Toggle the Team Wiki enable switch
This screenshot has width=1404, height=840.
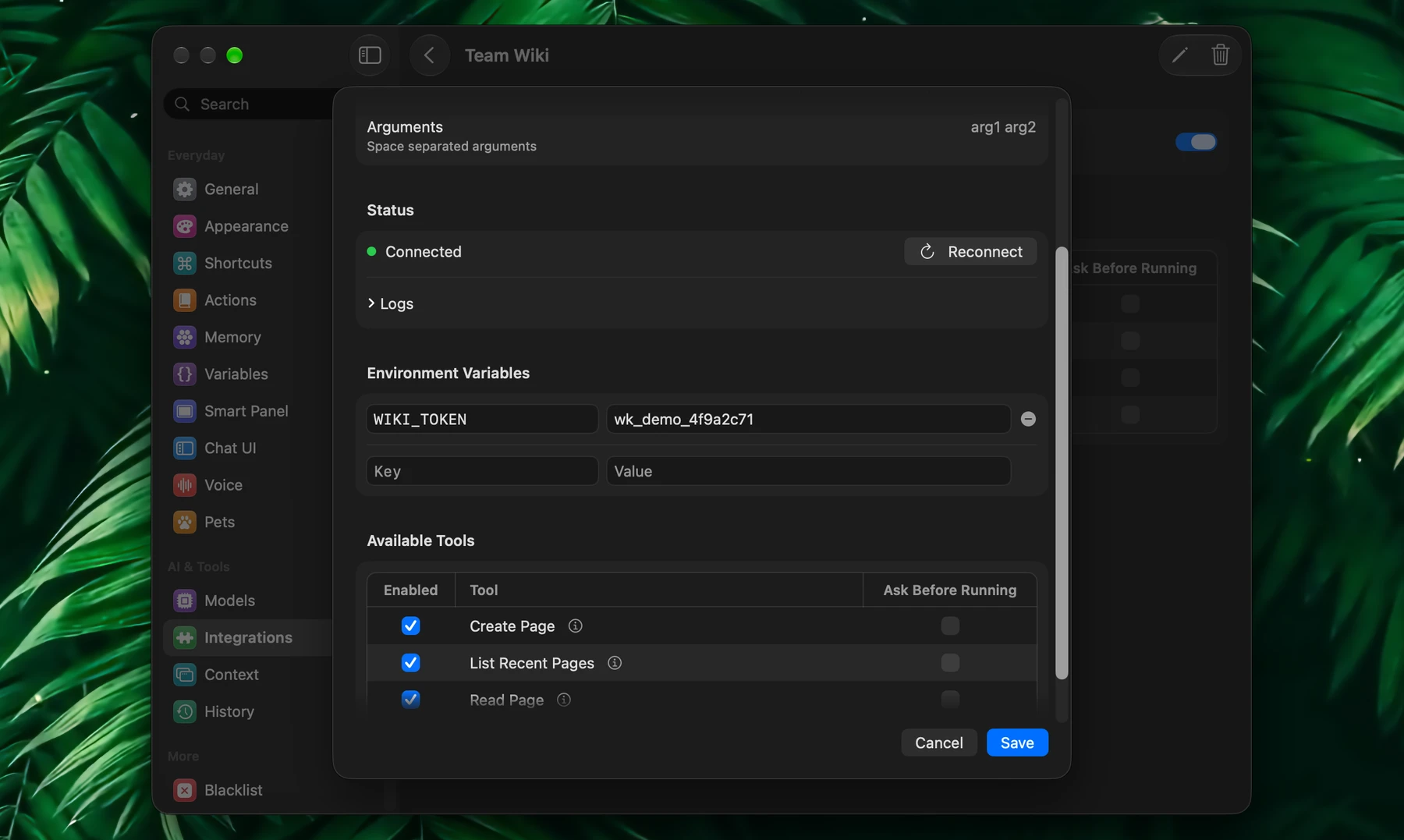coord(1196,142)
